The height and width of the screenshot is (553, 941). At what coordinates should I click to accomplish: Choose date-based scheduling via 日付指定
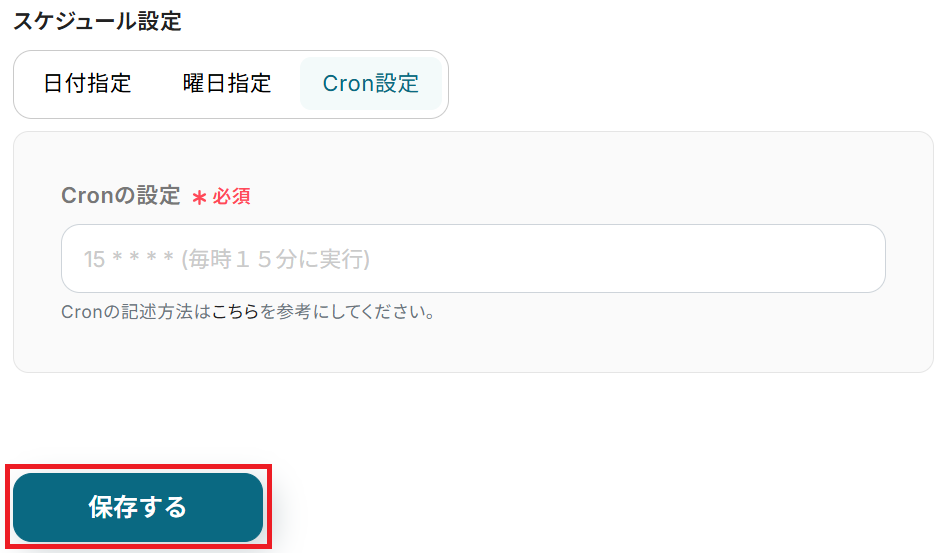click(88, 83)
